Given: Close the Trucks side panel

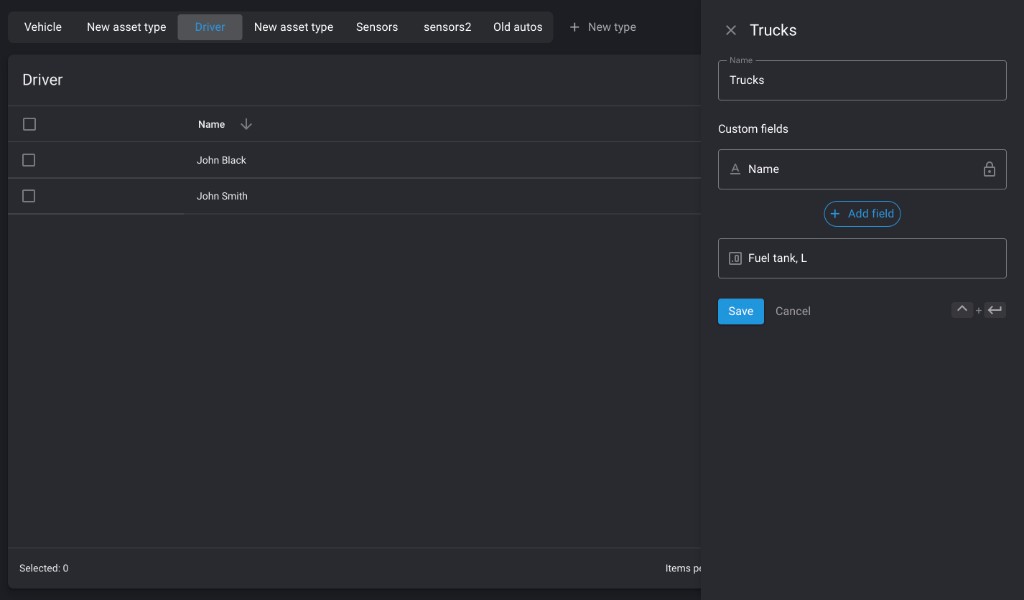Looking at the screenshot, I should (731, 30).
